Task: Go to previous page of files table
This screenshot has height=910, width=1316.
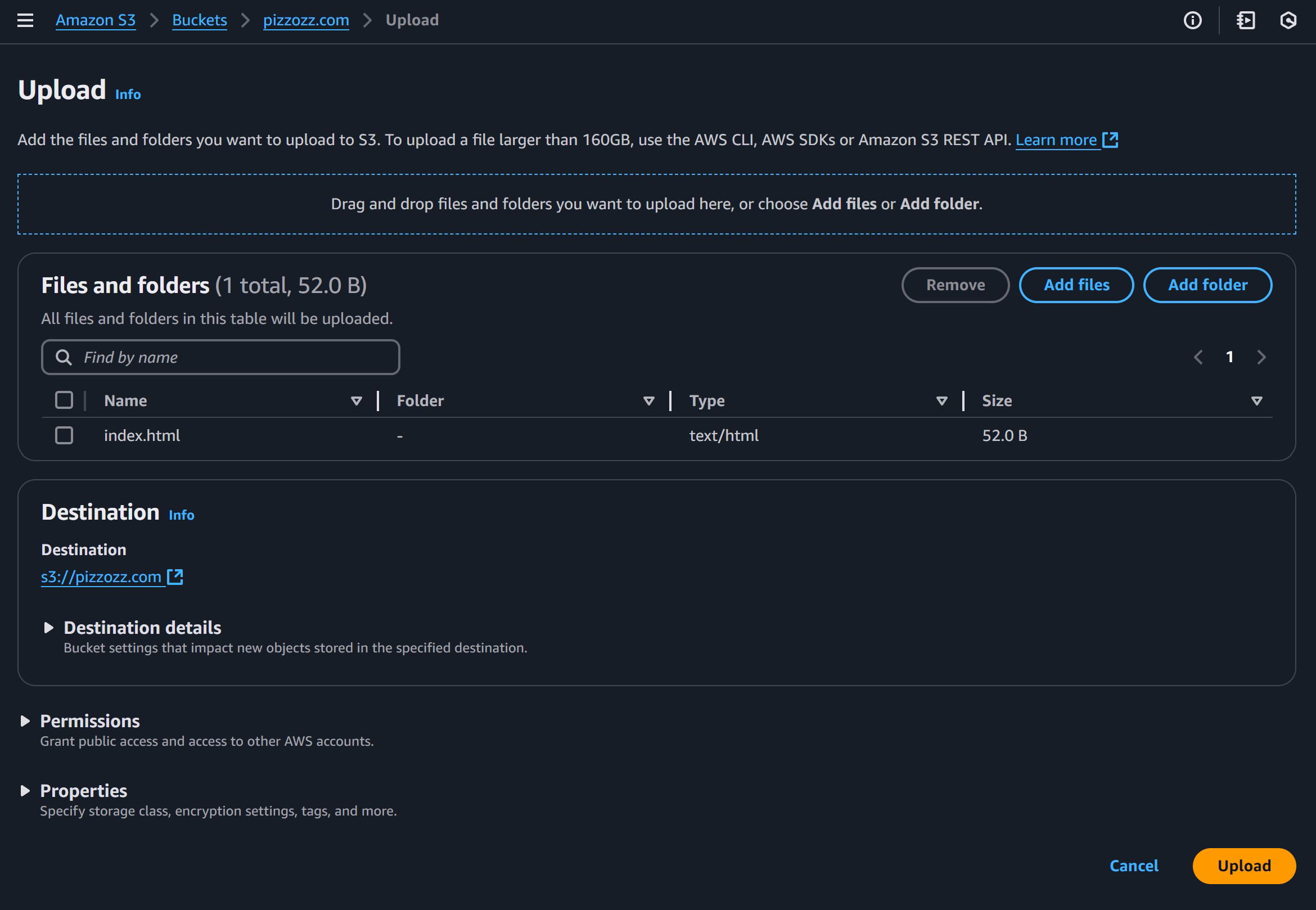Action: 1198,357
